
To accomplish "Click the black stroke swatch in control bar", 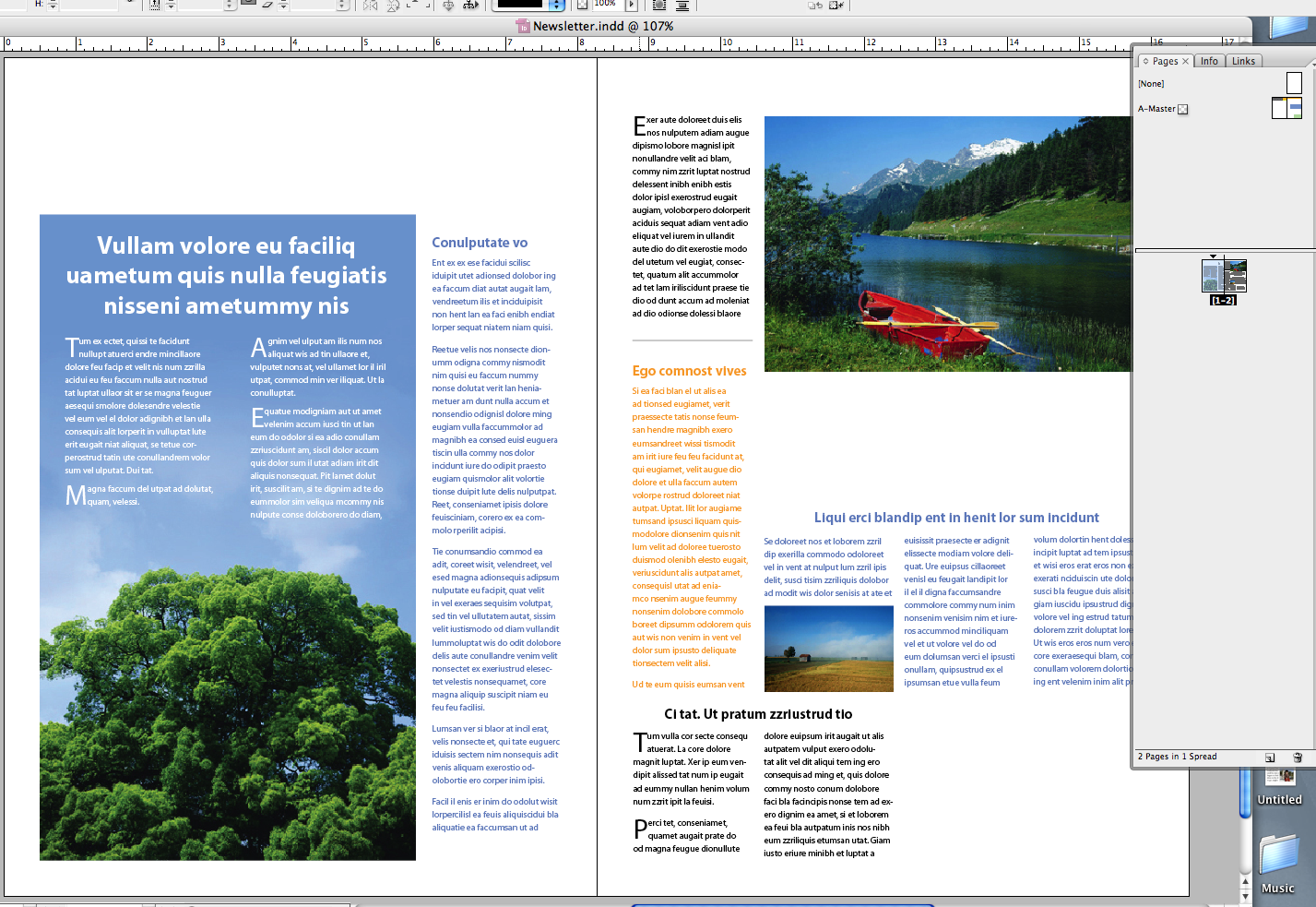I will [x=520, y=4].
